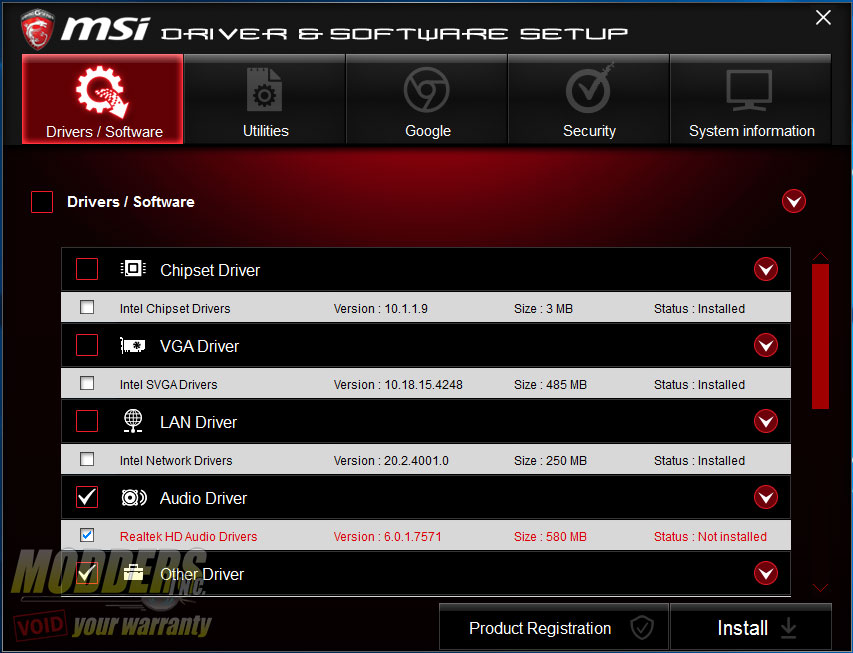This screenshot has width=853, height=653.
Task: Check the Chipset Driver category checkbox
Action: coord(87,269)
